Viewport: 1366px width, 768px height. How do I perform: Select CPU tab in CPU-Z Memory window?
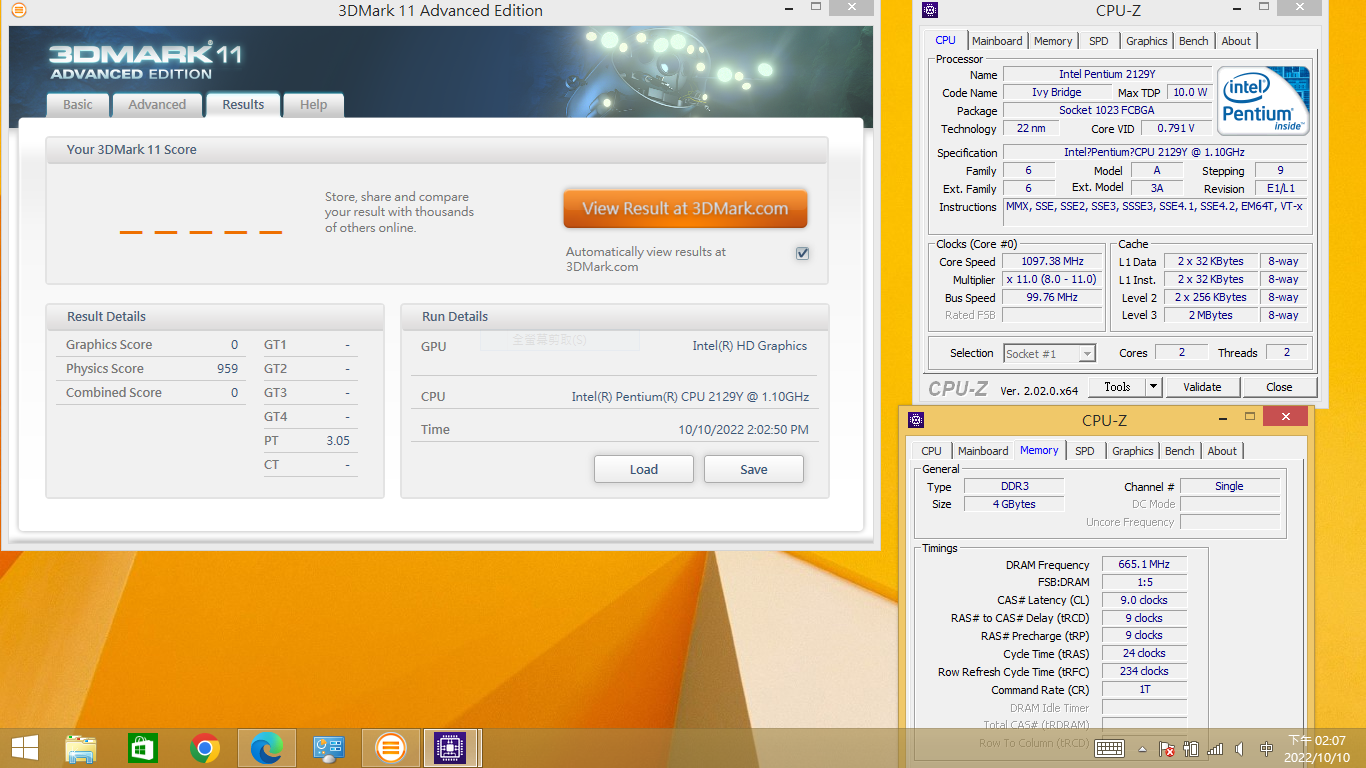tap(931, 451)
